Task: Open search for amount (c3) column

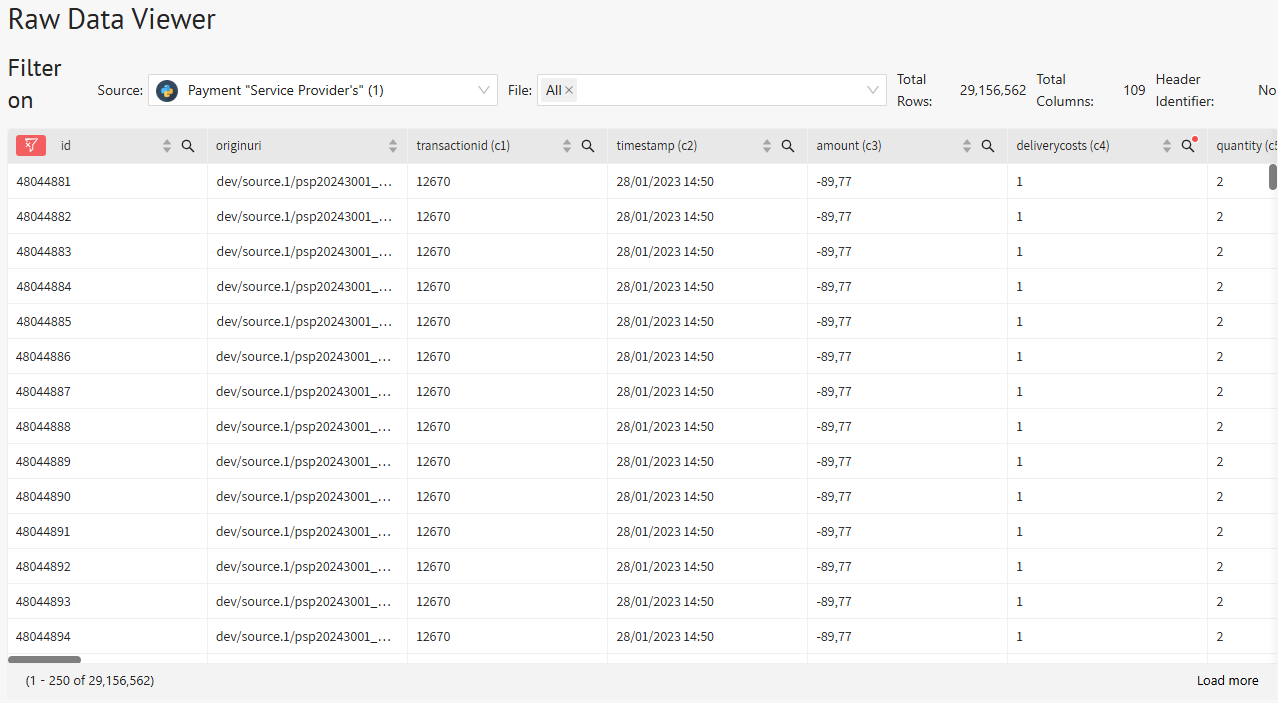Action: coord(988,146)
